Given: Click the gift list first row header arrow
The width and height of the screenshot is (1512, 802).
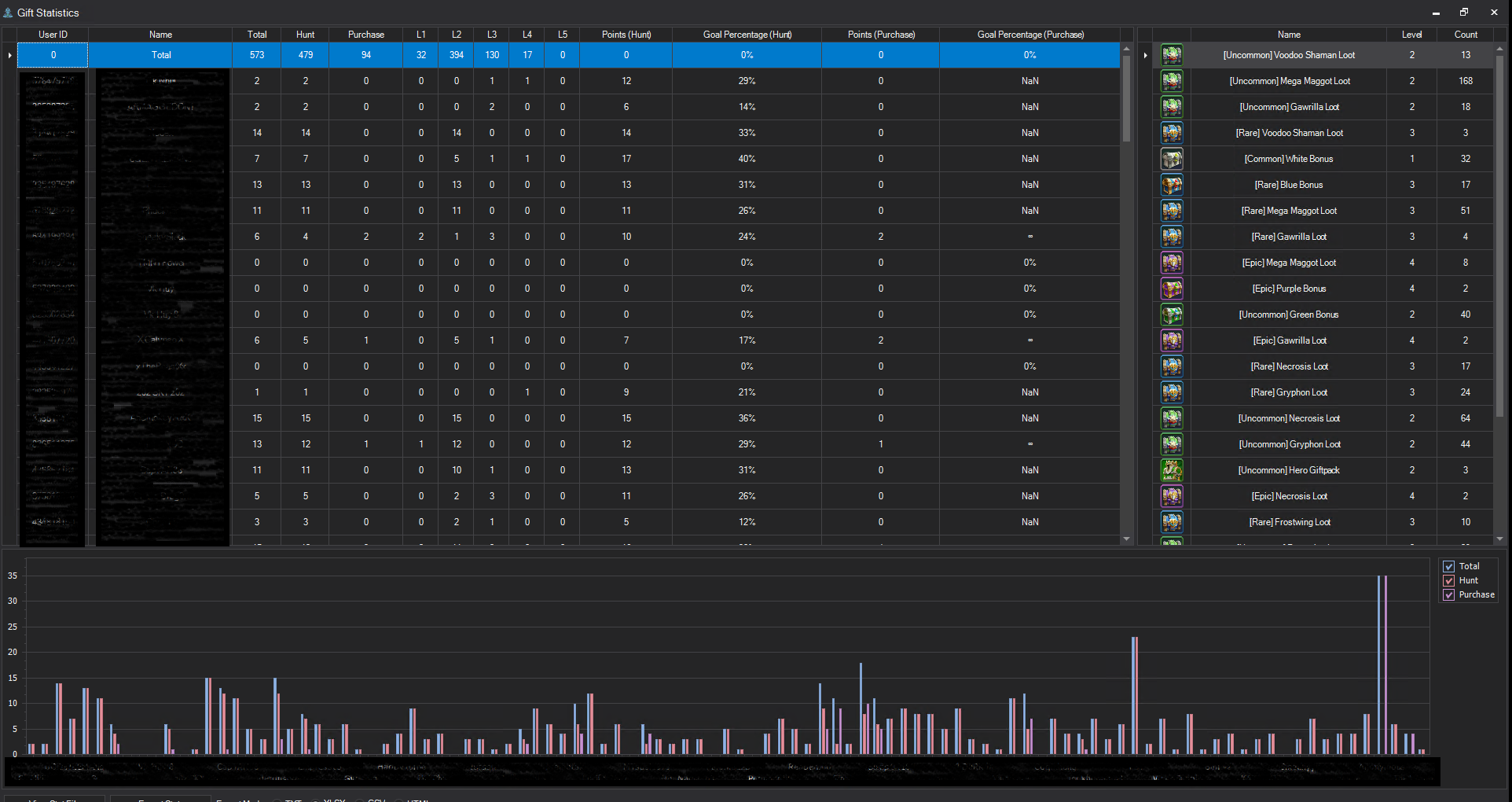Looking at the screenshot, I should pos(1146,55).
